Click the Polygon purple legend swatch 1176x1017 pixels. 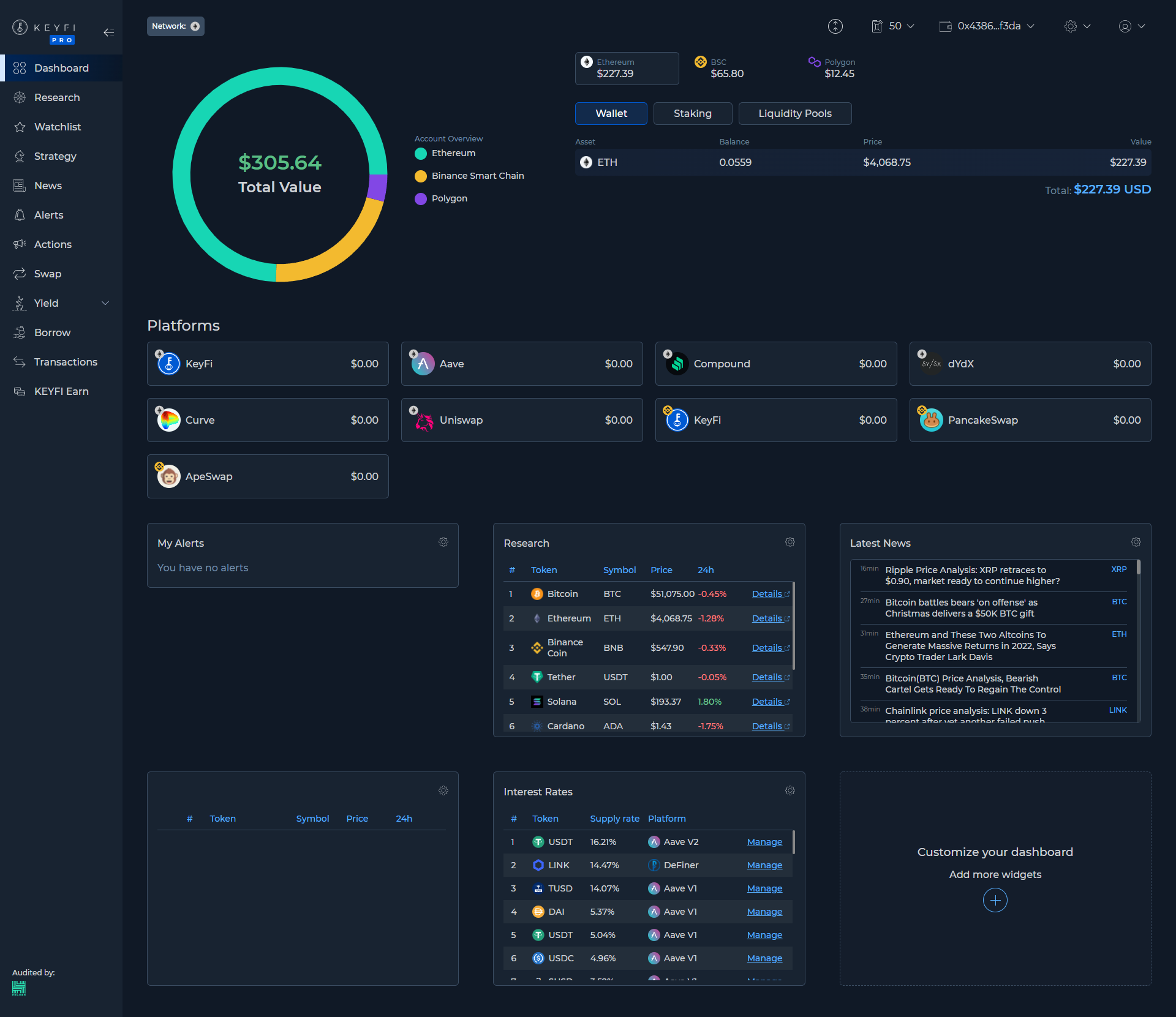[421, 199]
